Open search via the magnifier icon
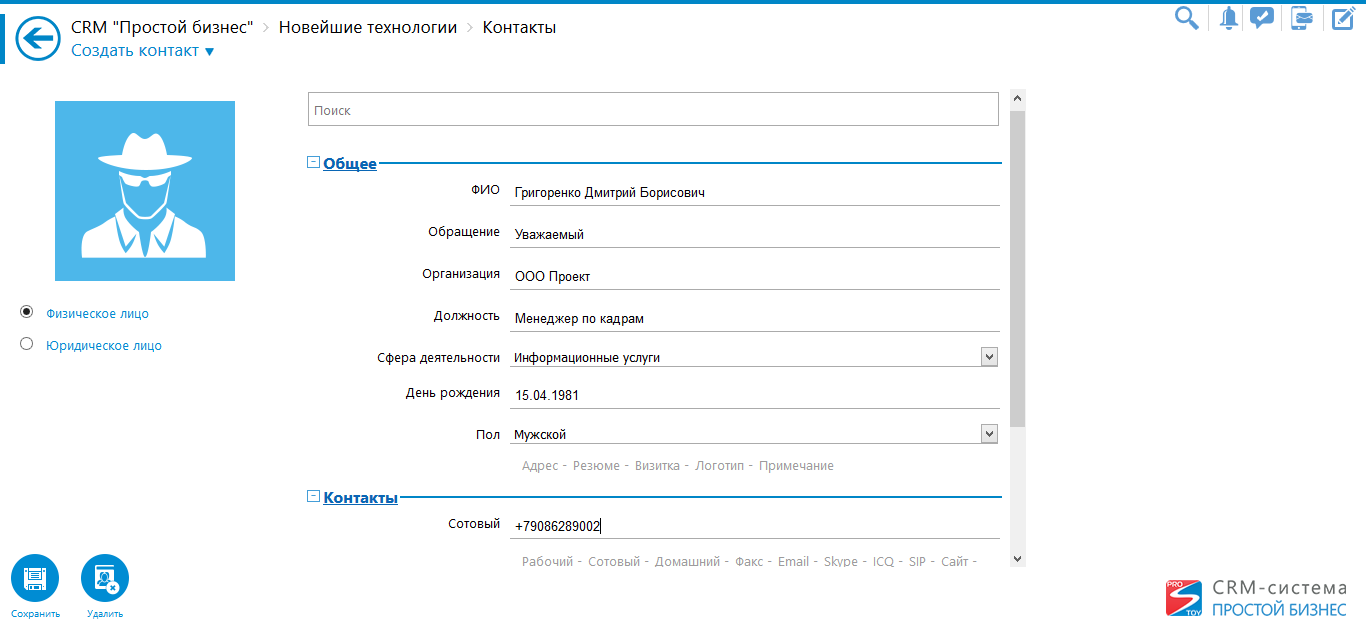 pyautogui.click(x=1186, y=18)
